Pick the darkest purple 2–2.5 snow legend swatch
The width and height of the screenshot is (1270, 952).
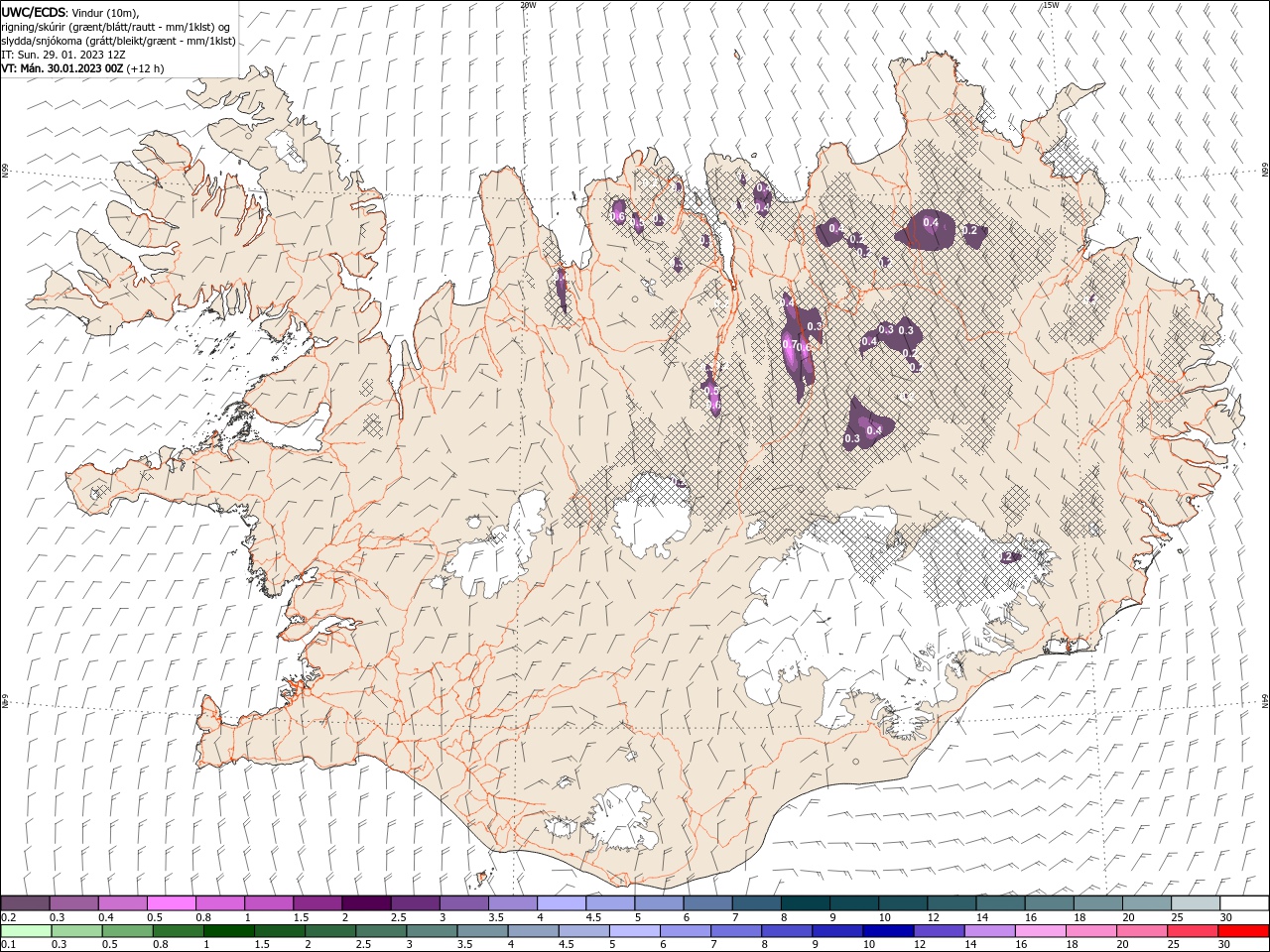point(365,903)
